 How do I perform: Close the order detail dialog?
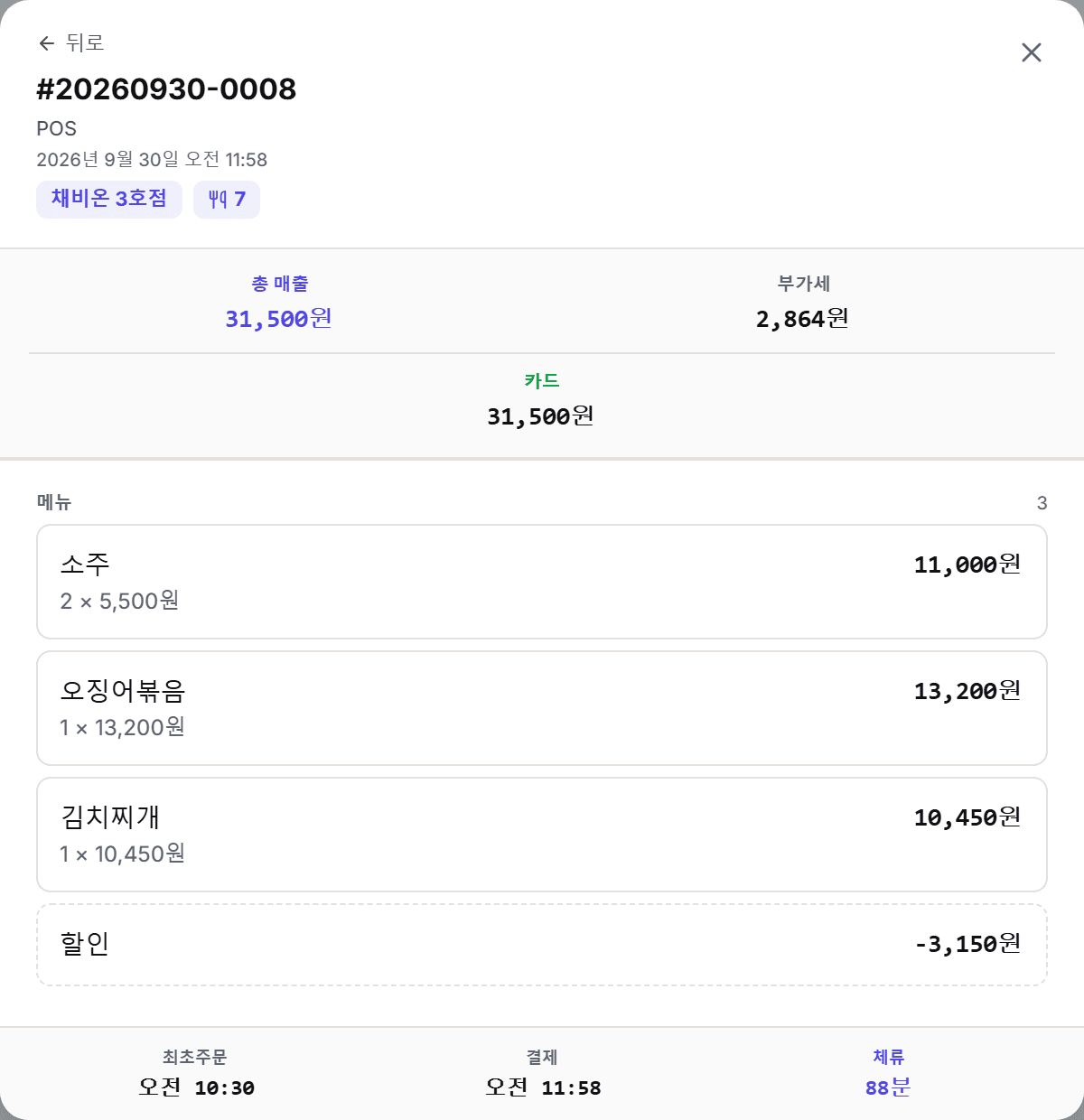(1032, 52)
